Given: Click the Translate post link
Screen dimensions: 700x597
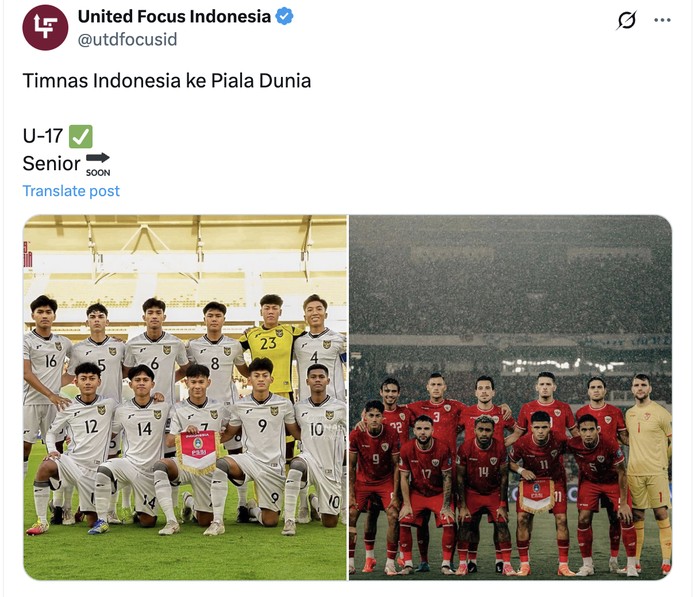Looking at the screenshot, I should pyautogui.click(x=71, y=191).
